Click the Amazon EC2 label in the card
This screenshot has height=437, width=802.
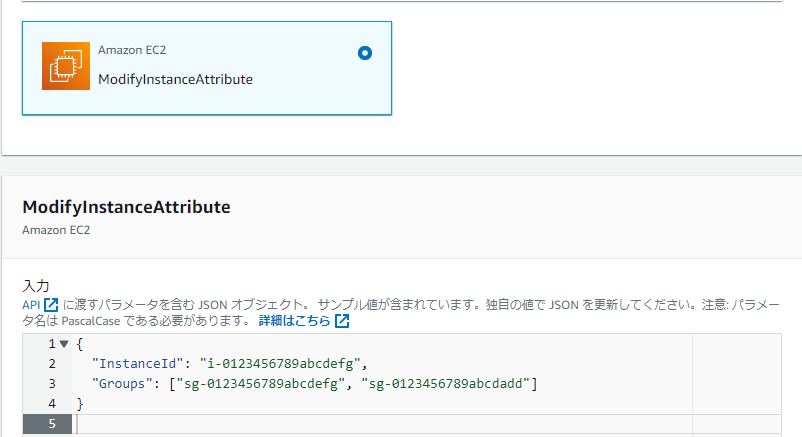pyautogui.click(x=132, y=50)
